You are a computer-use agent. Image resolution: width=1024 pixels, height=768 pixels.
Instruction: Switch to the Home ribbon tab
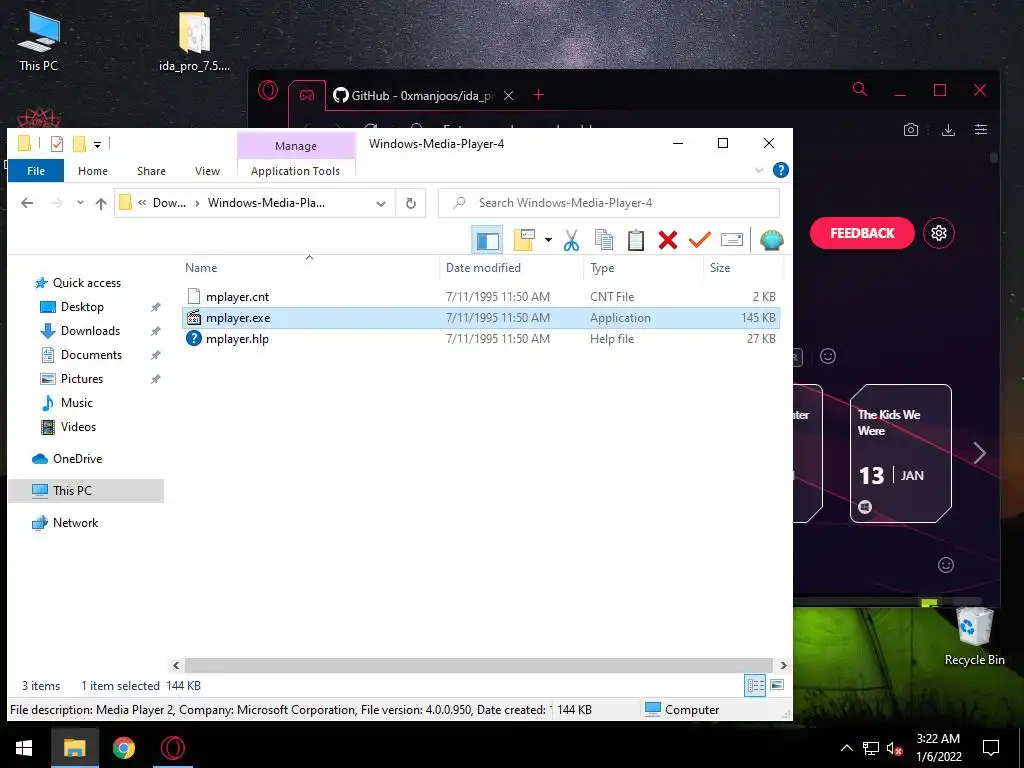93,170
